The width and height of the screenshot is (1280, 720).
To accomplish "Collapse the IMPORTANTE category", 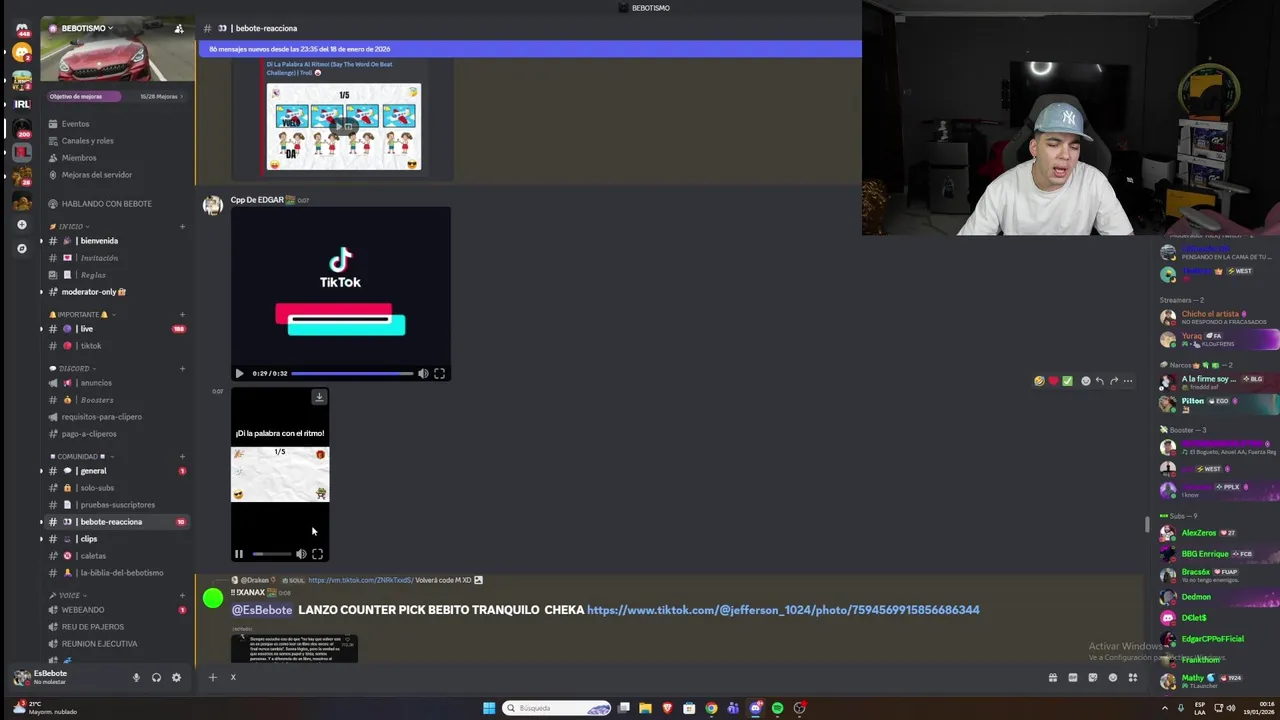I will click(x=82, y=315).
